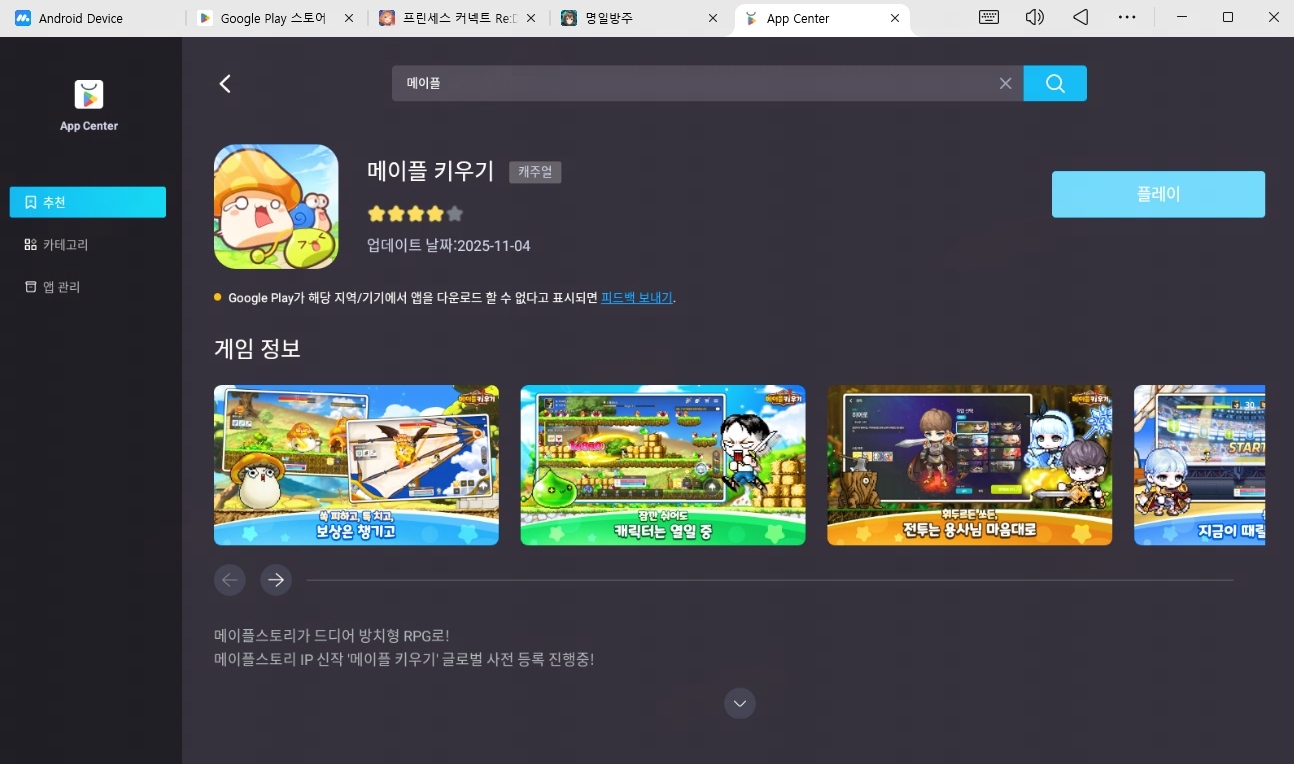Click the 플레이 button
This screenshot has width=1294, height=764.
tap(1158, 194)
